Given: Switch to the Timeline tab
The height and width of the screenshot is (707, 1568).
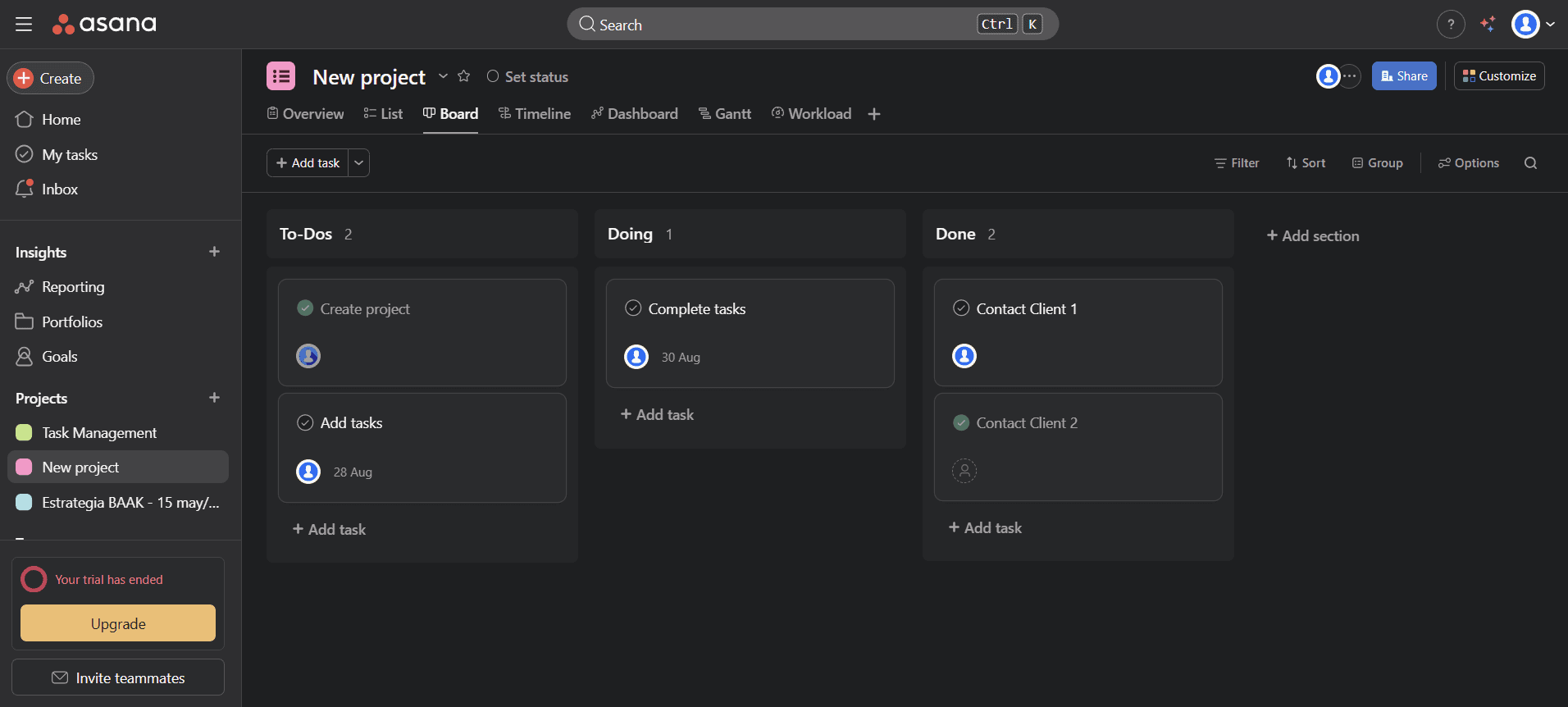Looking at the screenshot, I should click(x=535, y=114).
